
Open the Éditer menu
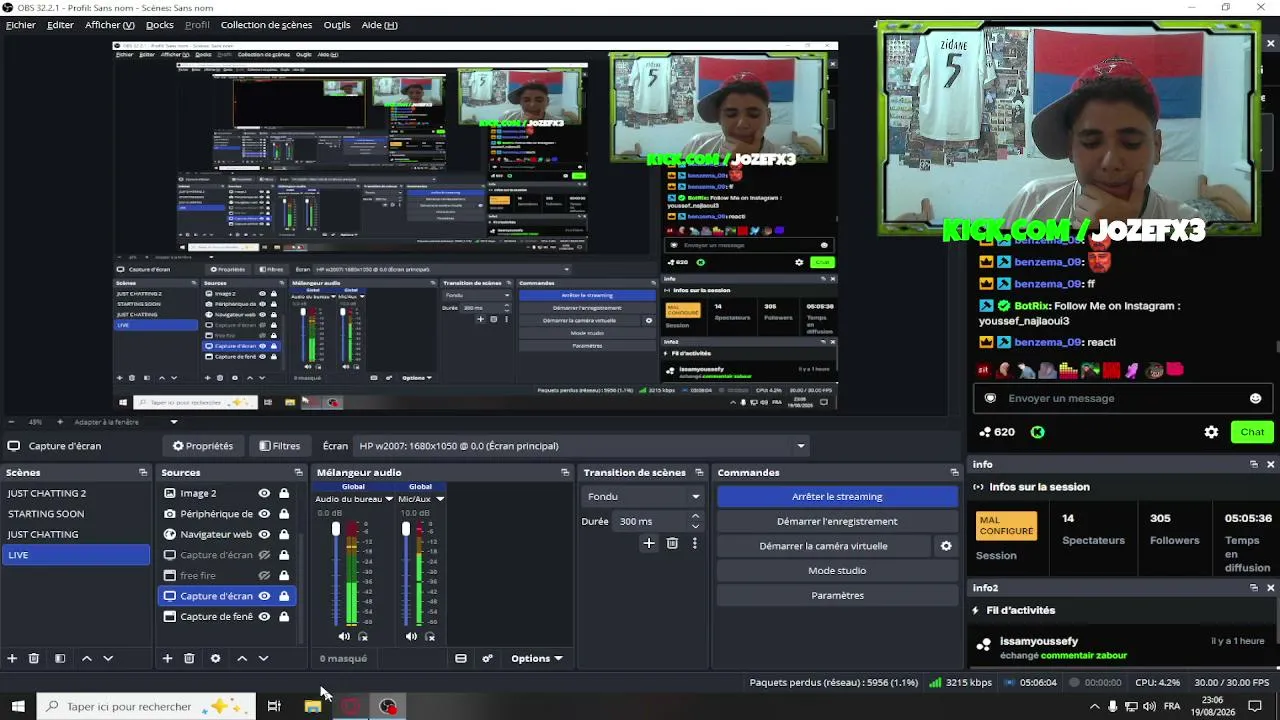tap(60, 25)
